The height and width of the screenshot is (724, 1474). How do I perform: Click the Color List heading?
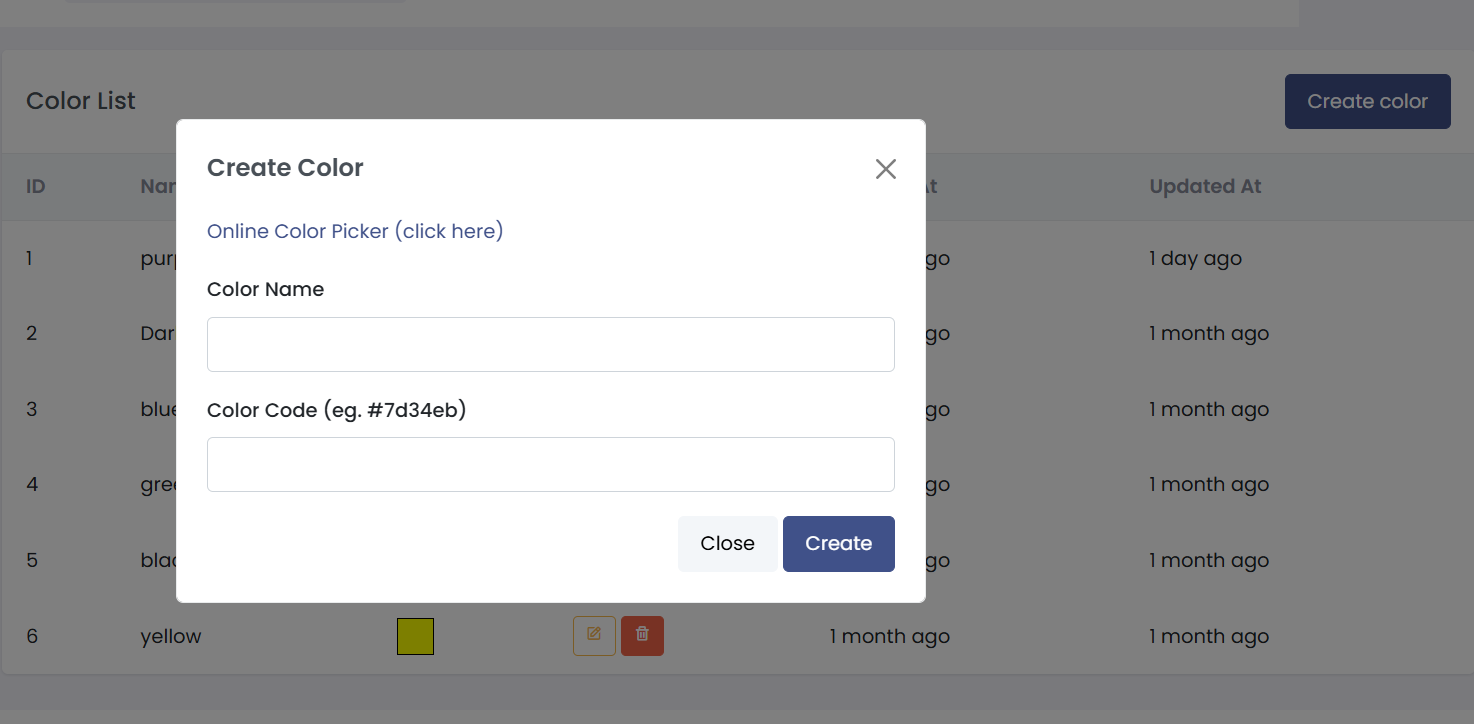pyautogui.click(x=81, y=101)
